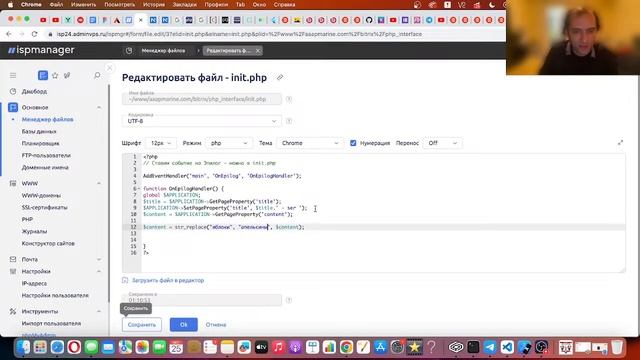The width and height of the screenshot is (640, 360).
Task: Click in code editor line 12
Action: pos(383,227)
